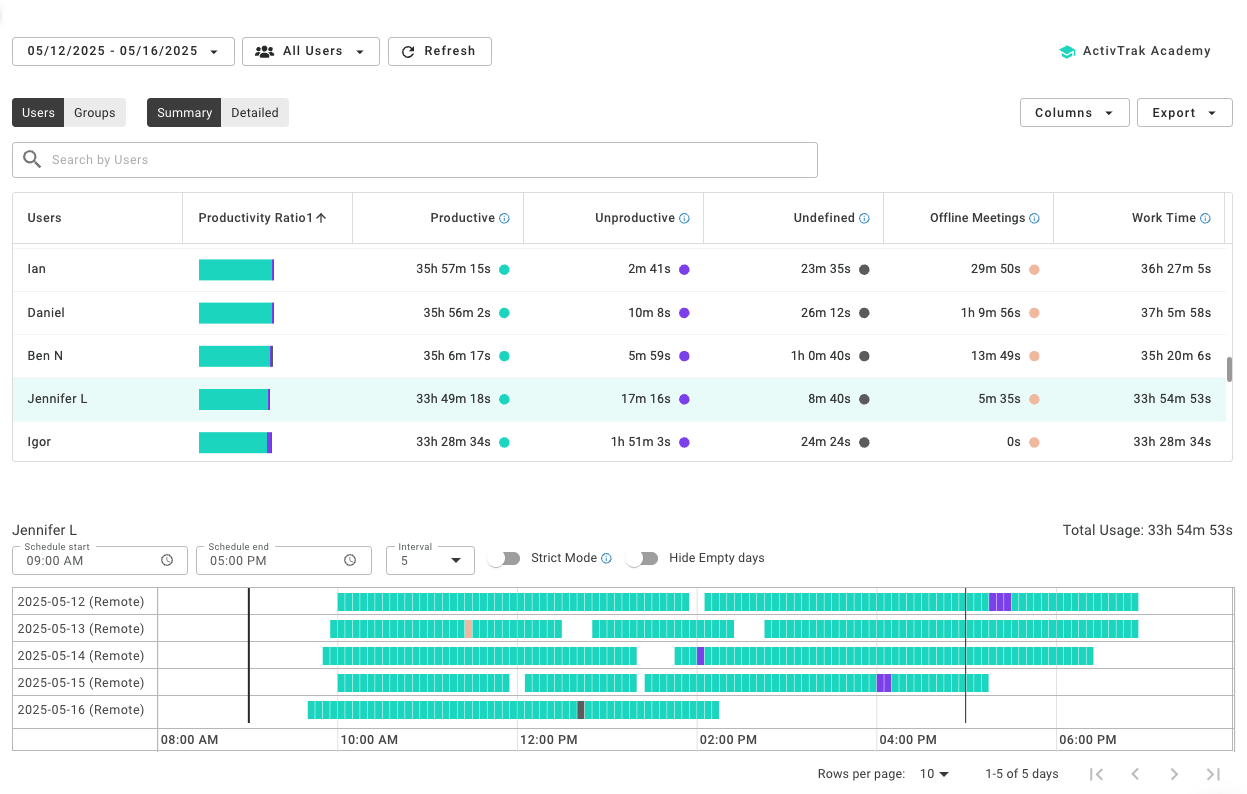The height and width of the screenshot is (794, 1247).
Task: Click Ben N's 1h 0m 40s undefined value
Action: click(821, 356)
